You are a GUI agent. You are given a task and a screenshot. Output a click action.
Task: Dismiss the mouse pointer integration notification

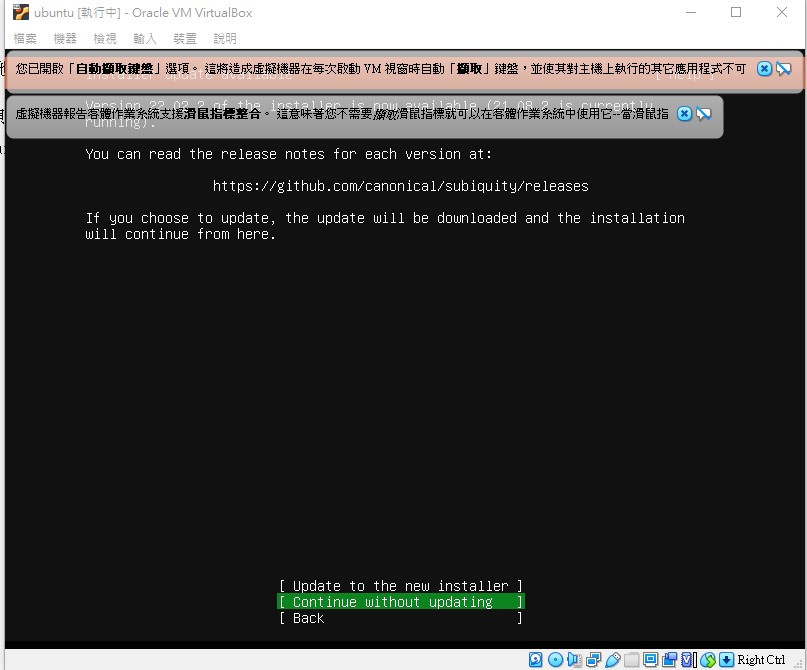[x=684, y=114]
